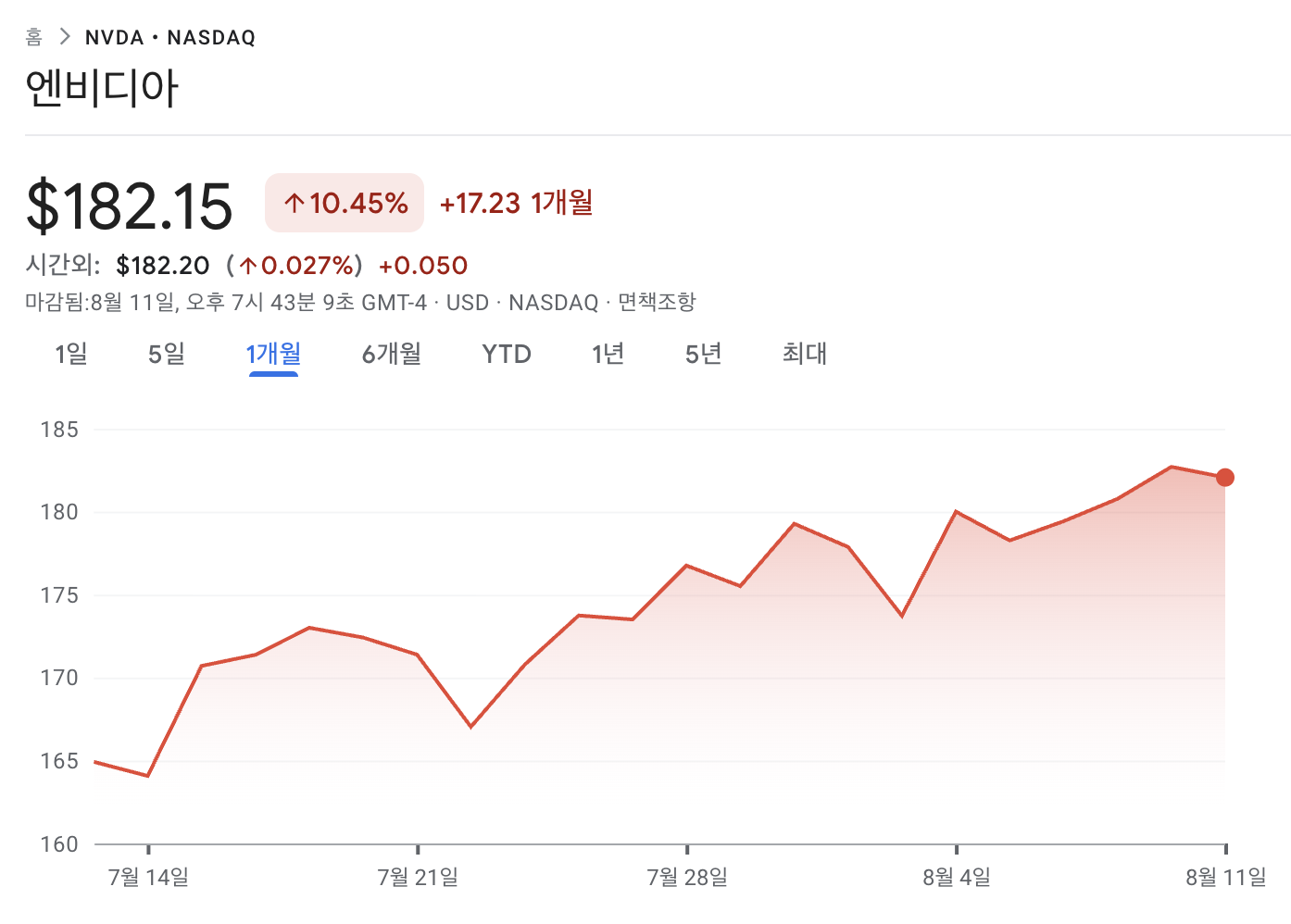Show the 최대 maximum range
Screen dimensions: 1291x924
(x=805, y=354)
